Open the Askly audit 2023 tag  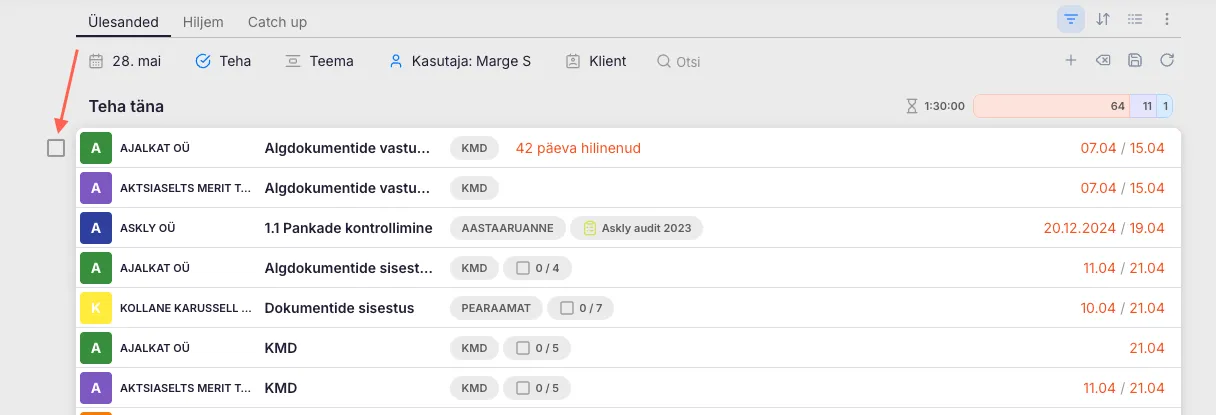(x=637, y=228)
